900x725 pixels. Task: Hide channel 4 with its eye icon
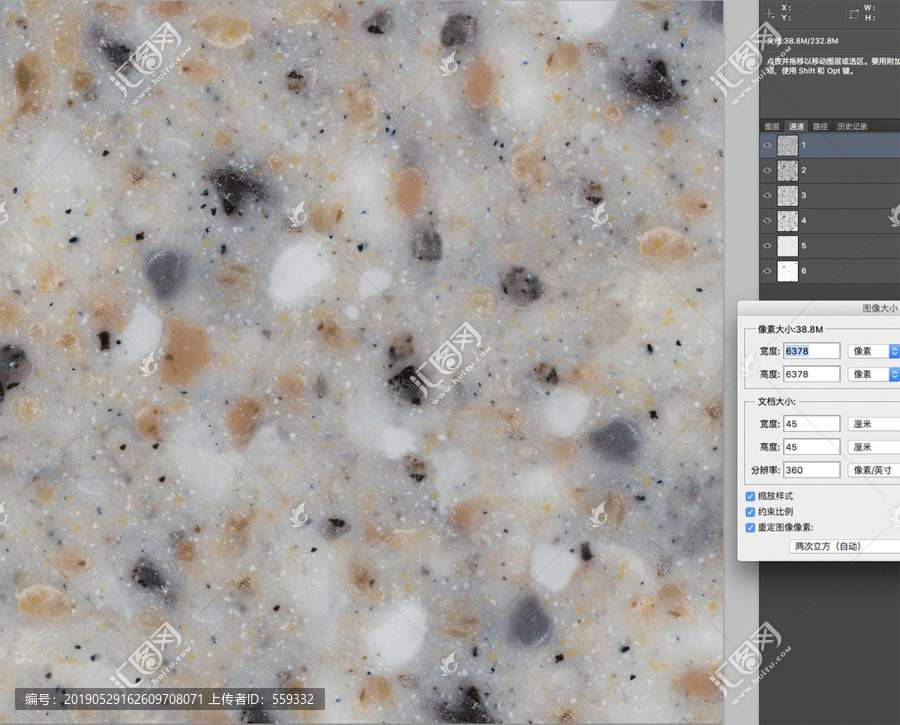coord(767,220)
